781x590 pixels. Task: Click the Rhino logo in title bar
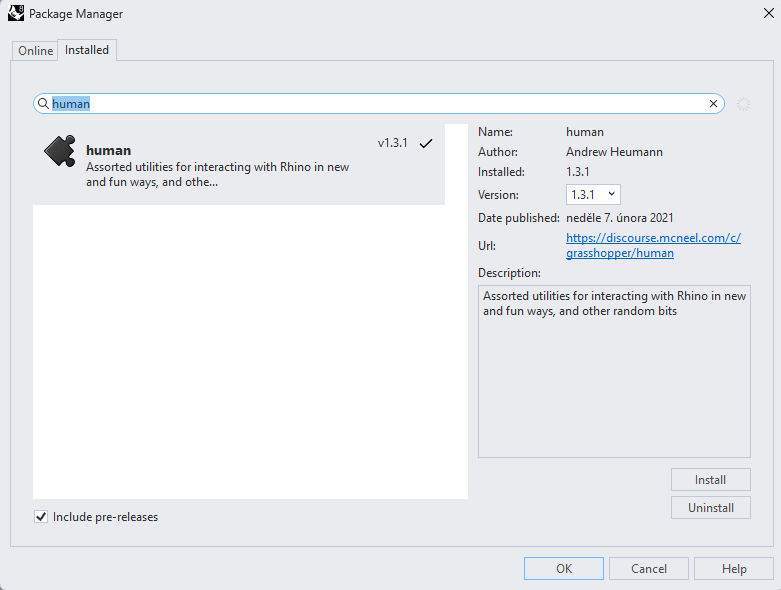pyautogui.click(x=16, y=14)
